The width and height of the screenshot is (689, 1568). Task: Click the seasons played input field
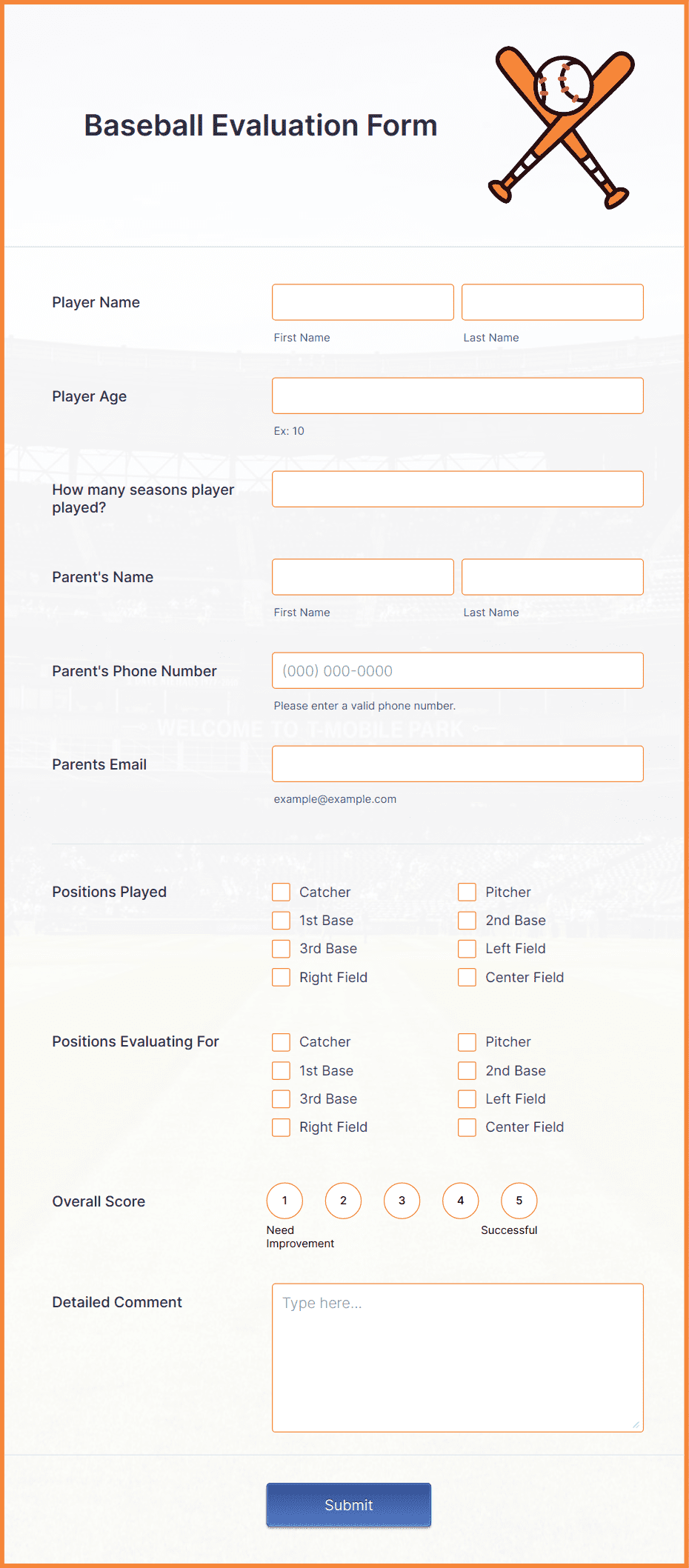(x=457, y=489)
